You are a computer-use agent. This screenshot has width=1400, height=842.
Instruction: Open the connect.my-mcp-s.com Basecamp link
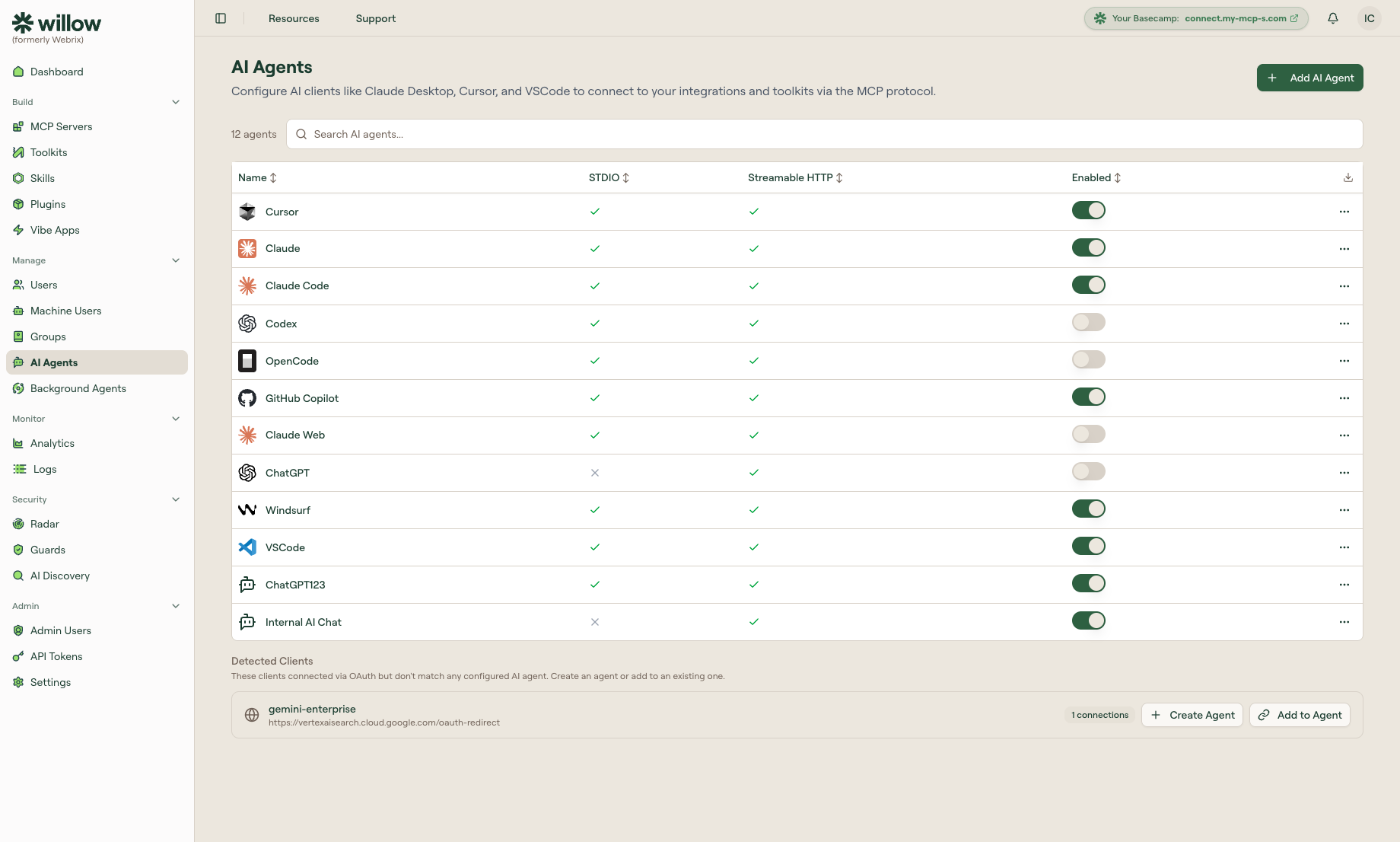[x=1242, y=18]
